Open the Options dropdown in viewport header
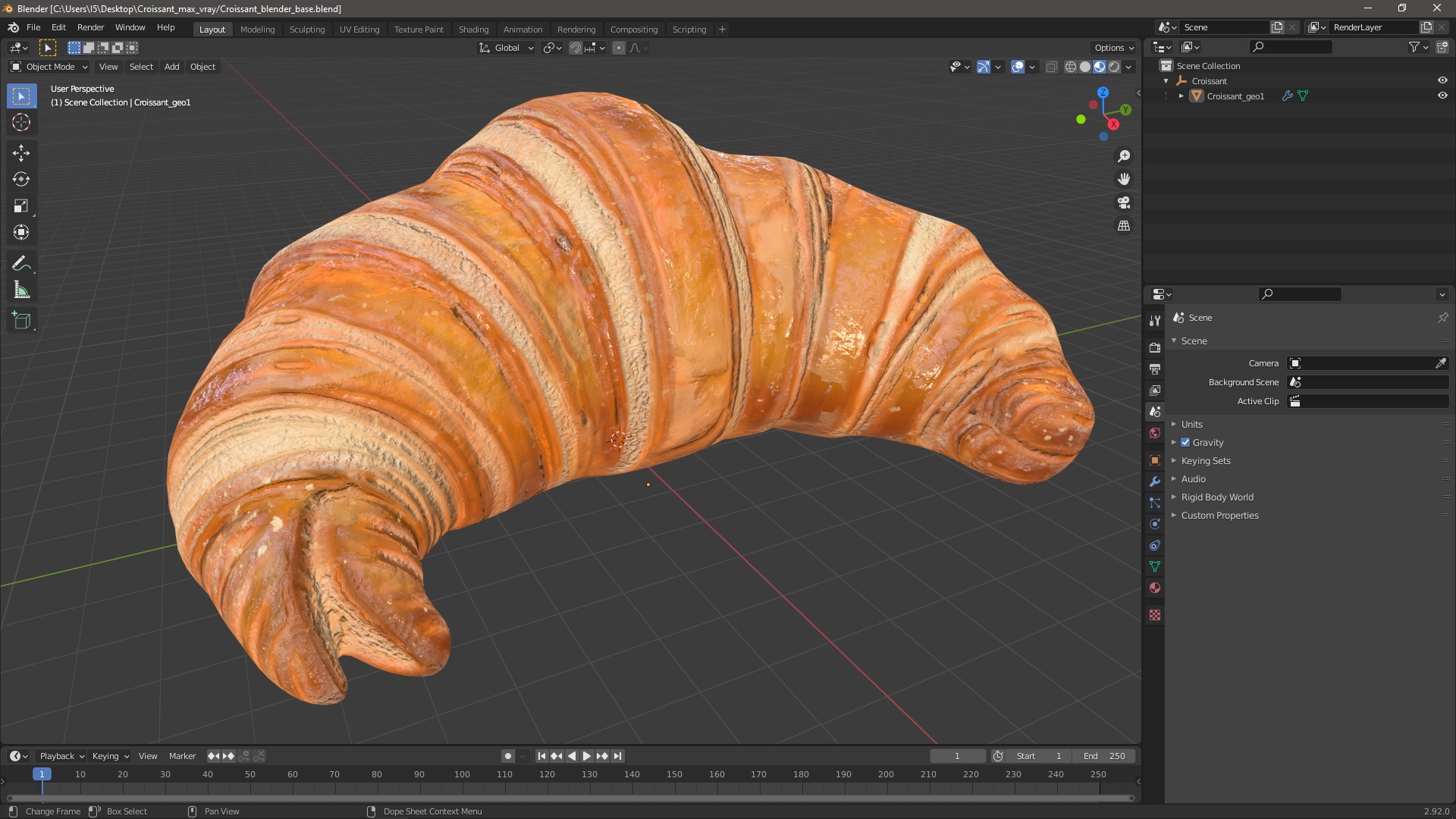1456x819 pixels. 1114,48
